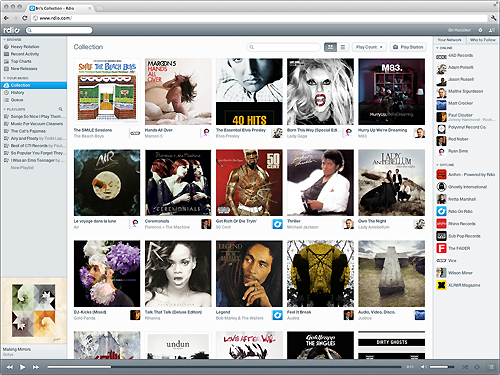Open the Making Mirrors now-playing artwork
500x375 pixels.
pos(34,311)
